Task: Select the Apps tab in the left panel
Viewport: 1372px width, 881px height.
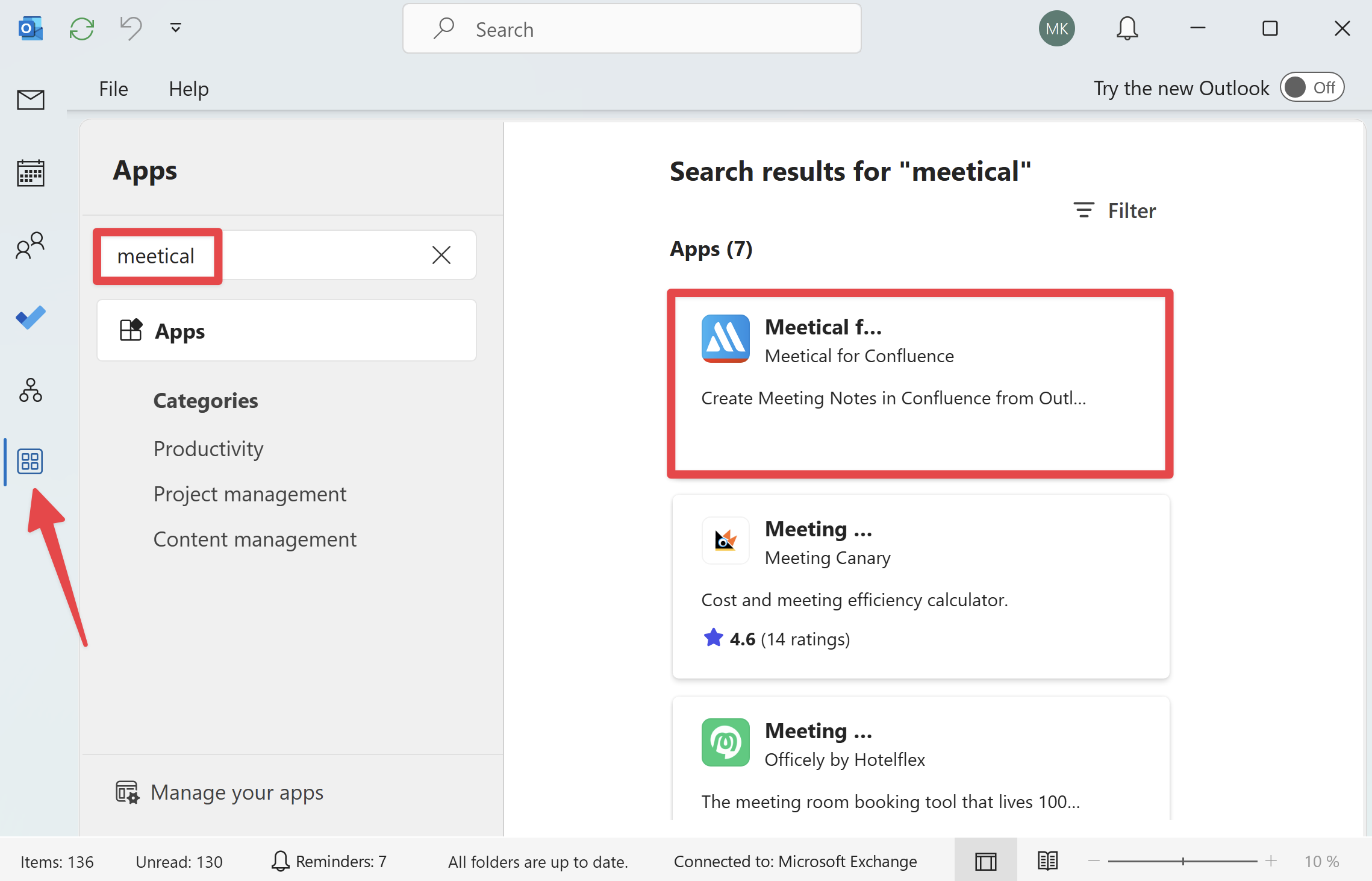Action: point(287,330)
